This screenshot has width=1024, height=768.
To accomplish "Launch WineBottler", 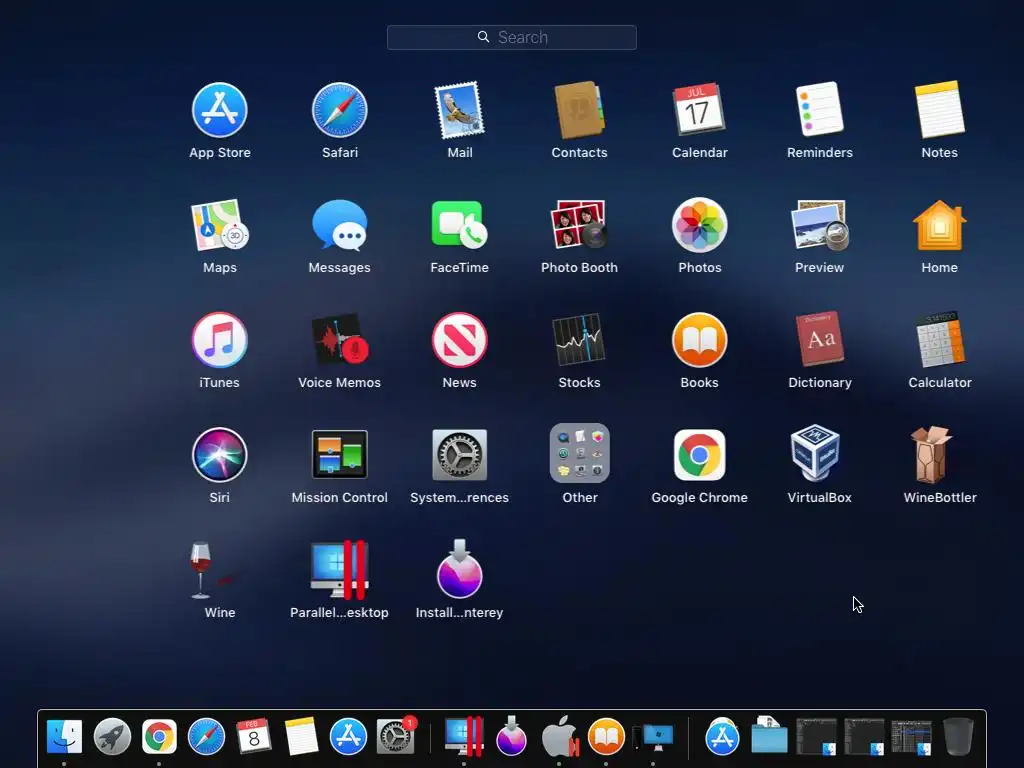I will (x=933, y=455).
